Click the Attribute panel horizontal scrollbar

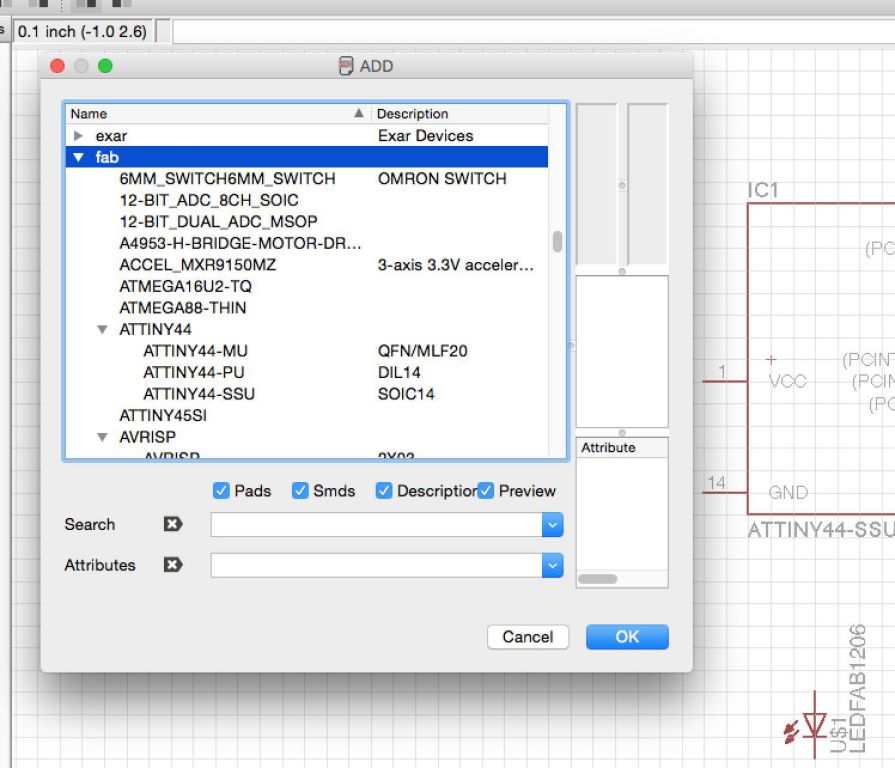(598, 579)
